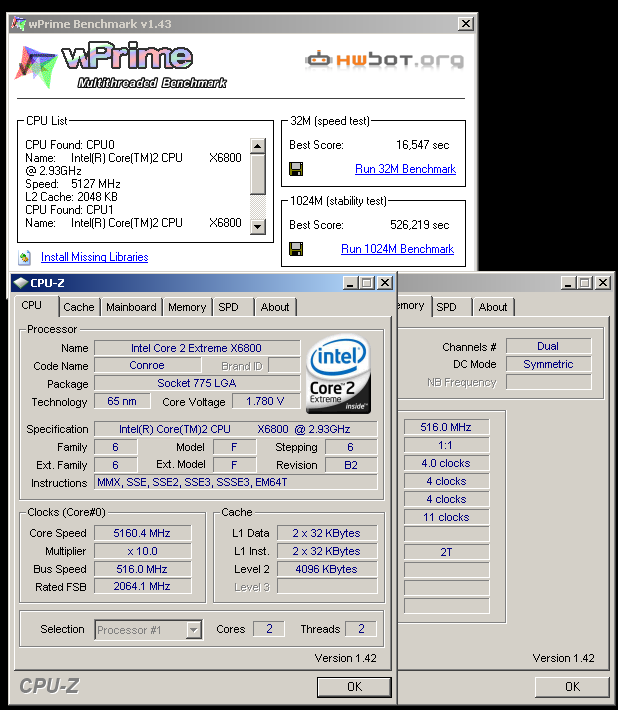The image size is (618, 710).
Task: Click the Technology value 65 nm
Action: pyautogui.click(x=122, y=401)
